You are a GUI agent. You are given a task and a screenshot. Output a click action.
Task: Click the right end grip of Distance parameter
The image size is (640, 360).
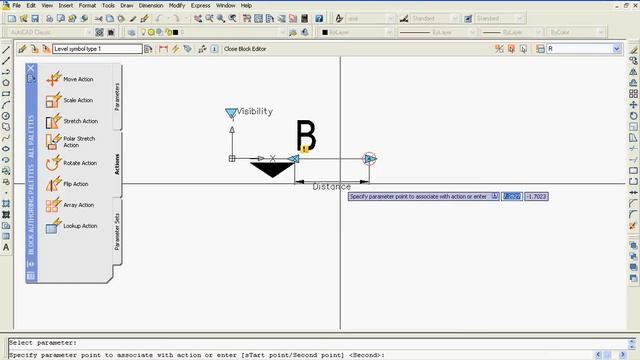(x=370, y=159)
